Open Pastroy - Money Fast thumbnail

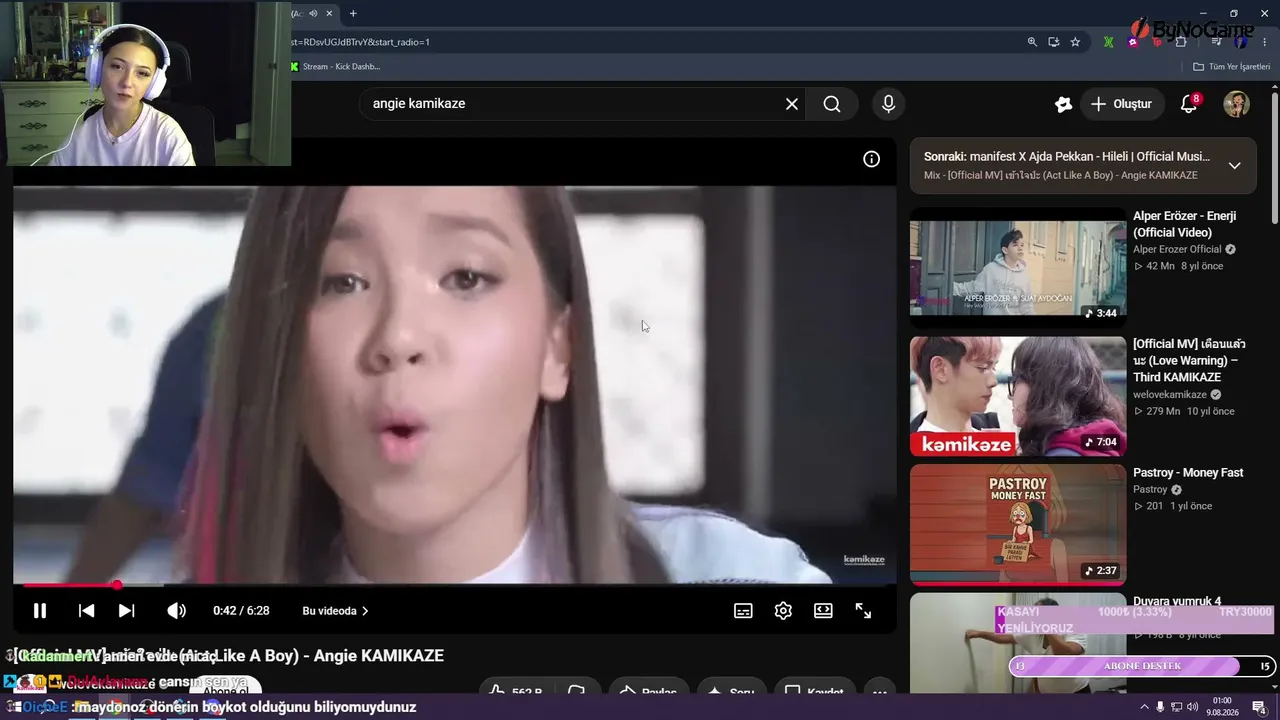pos(1018,524)
